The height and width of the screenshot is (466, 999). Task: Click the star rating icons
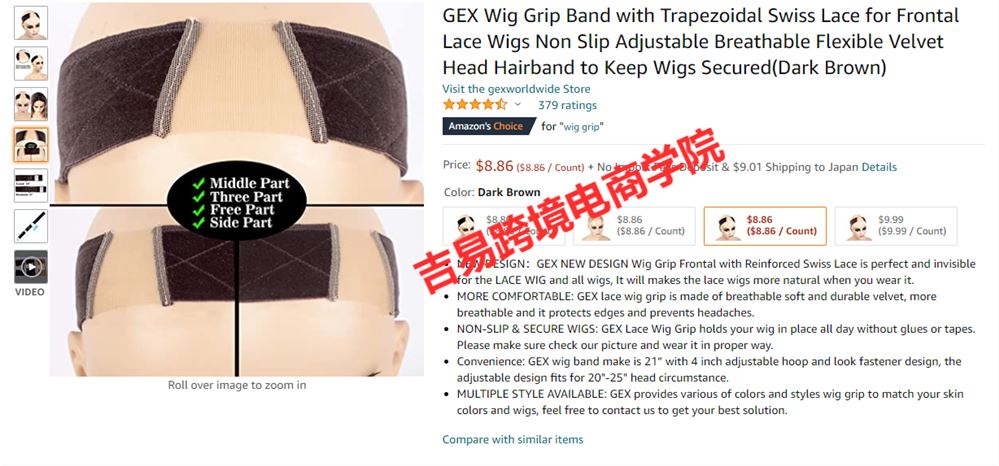point(475,105)
